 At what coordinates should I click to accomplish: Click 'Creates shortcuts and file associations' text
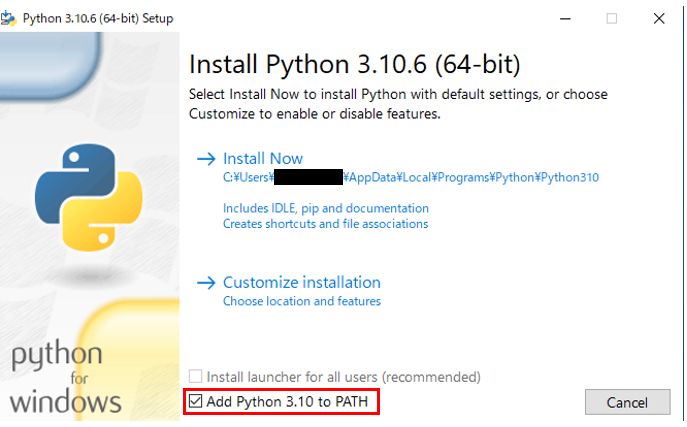(325, 224)
